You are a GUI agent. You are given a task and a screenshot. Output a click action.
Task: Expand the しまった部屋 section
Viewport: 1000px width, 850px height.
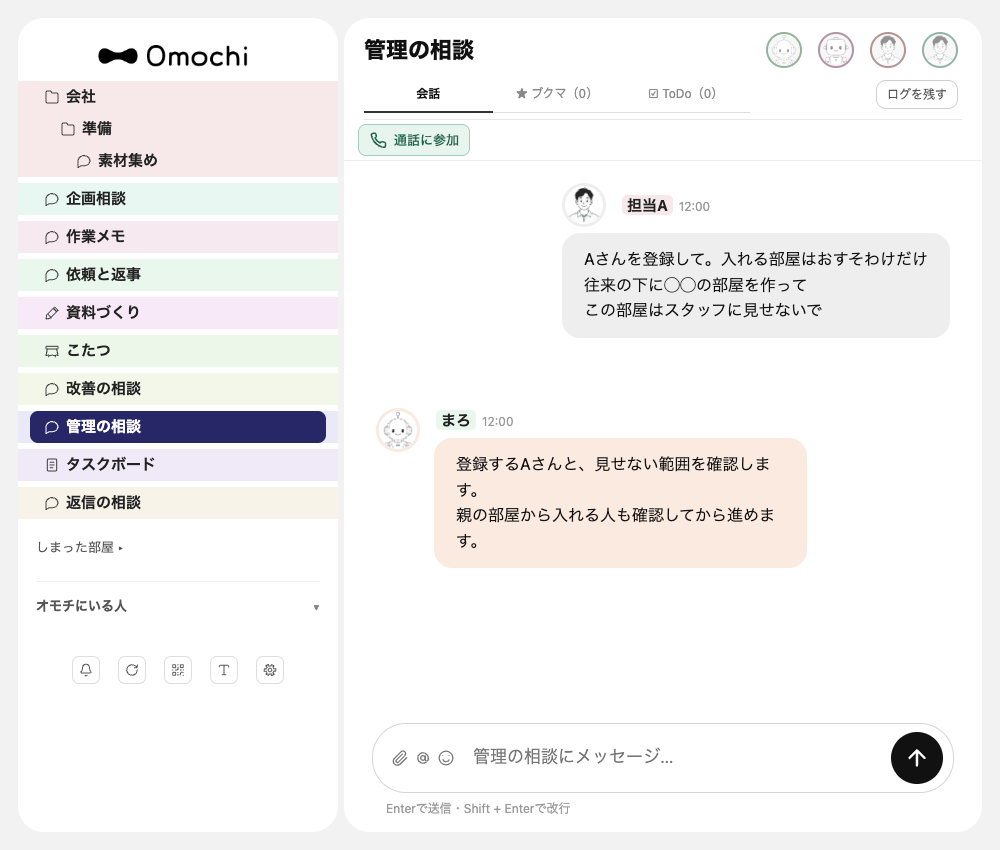pos(80,547)
